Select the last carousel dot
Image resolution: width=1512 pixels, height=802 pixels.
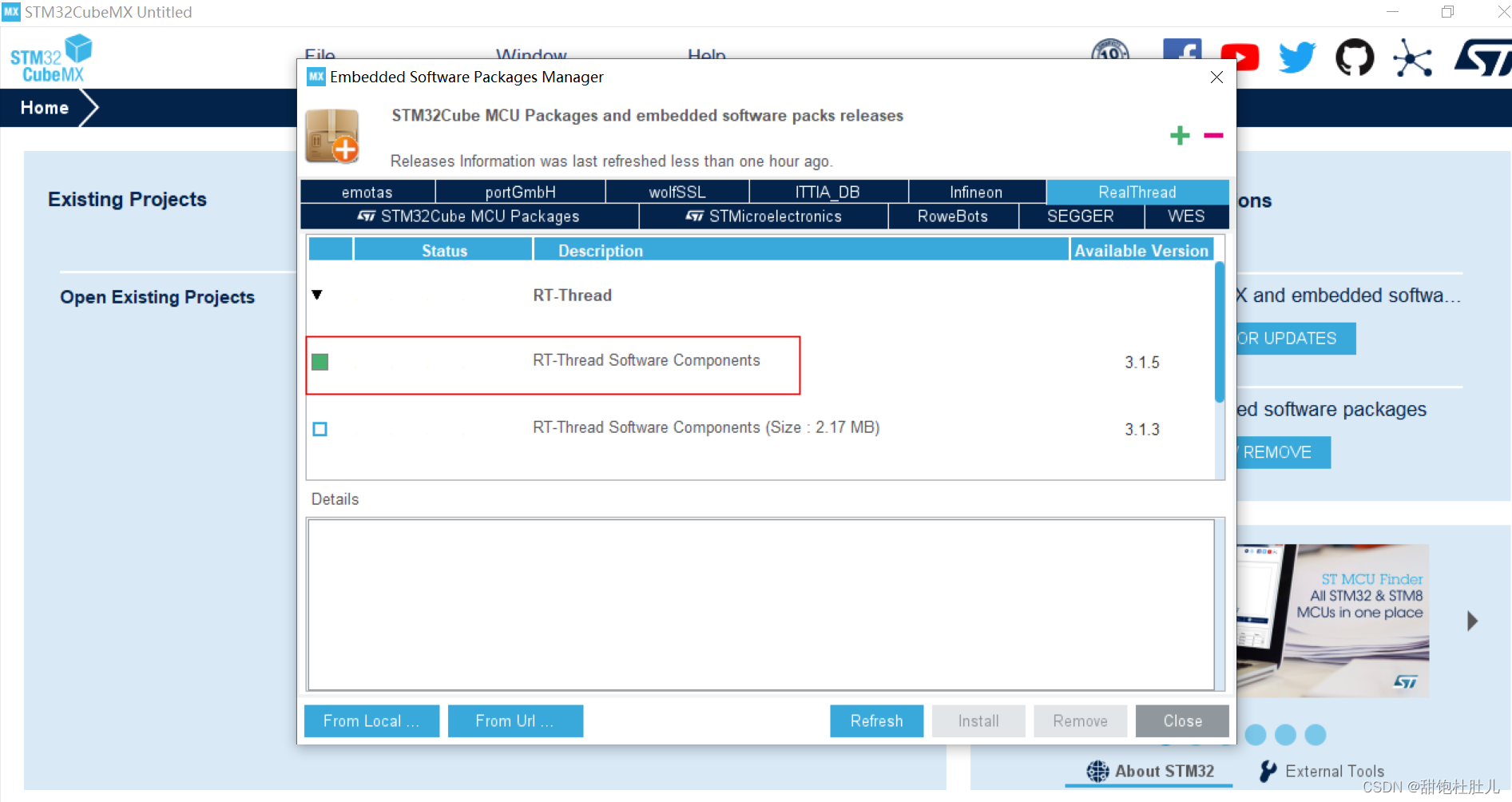point(1316,735)
